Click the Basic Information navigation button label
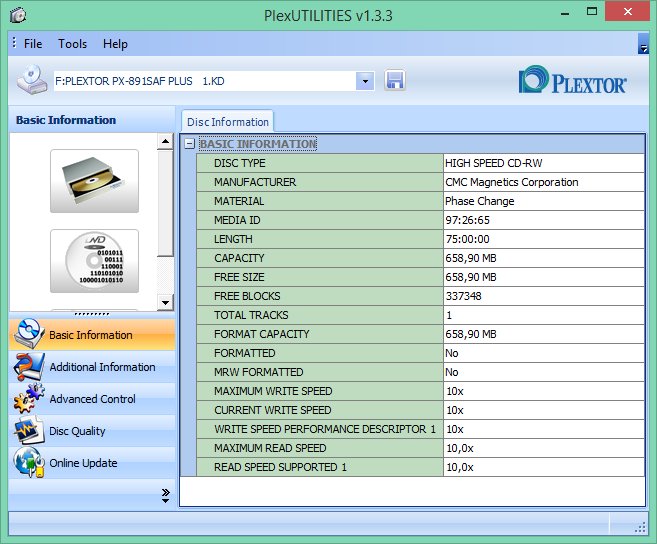Screen dimensions: 657x544 tap(91, 335)
